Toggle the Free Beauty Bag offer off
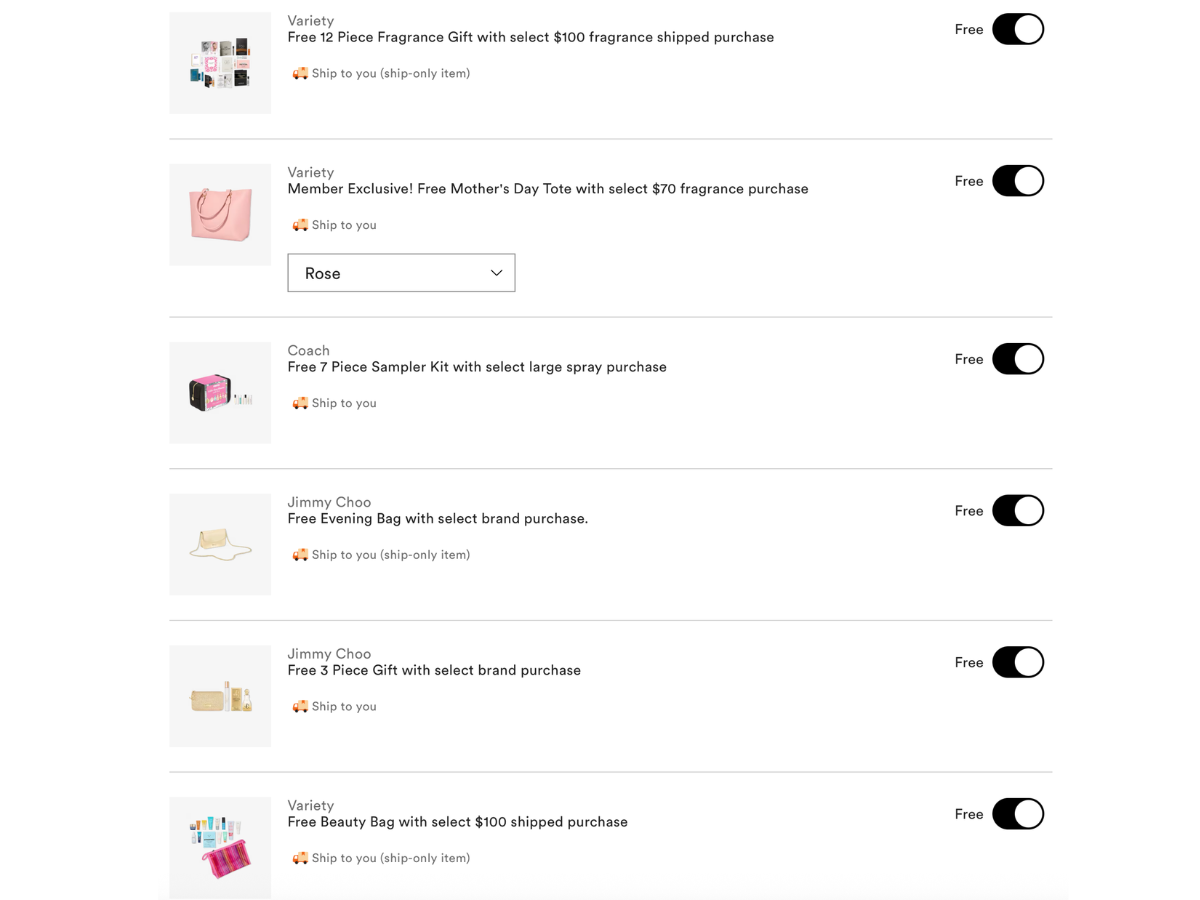 (1018, 813)
